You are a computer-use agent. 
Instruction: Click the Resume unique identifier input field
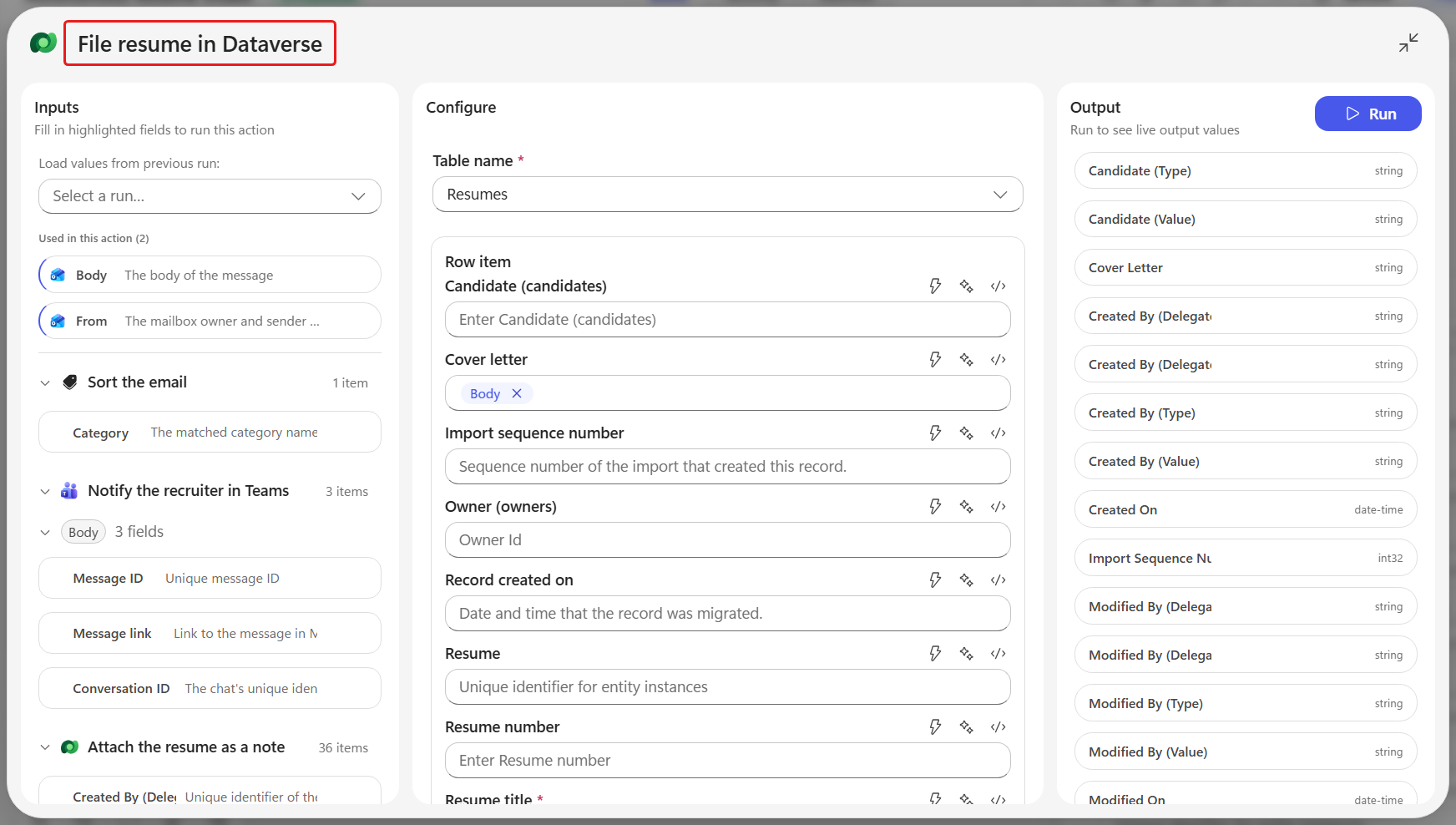point(727,687)
